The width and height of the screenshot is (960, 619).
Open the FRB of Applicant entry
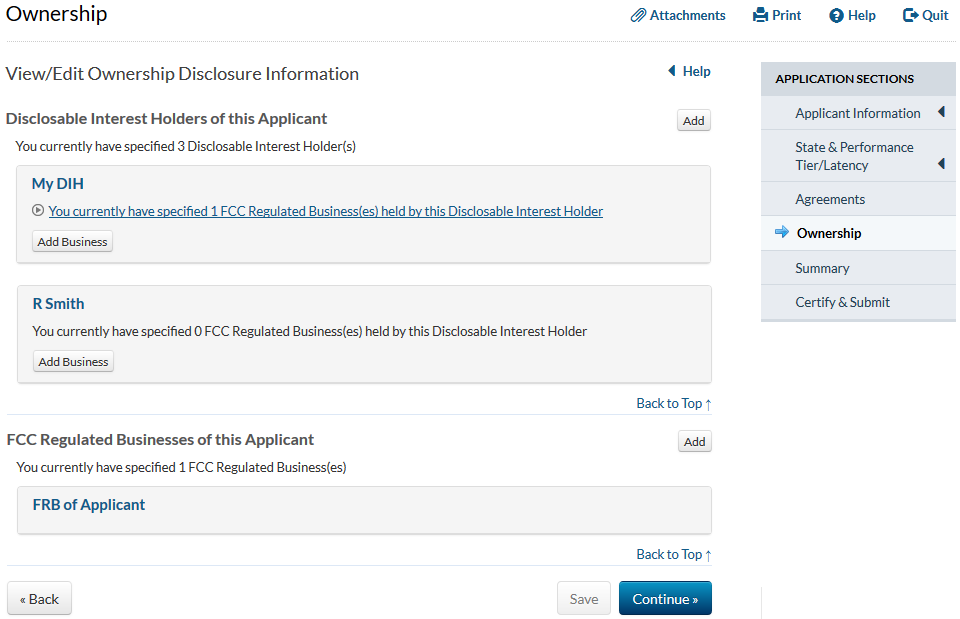pos(89,505)
